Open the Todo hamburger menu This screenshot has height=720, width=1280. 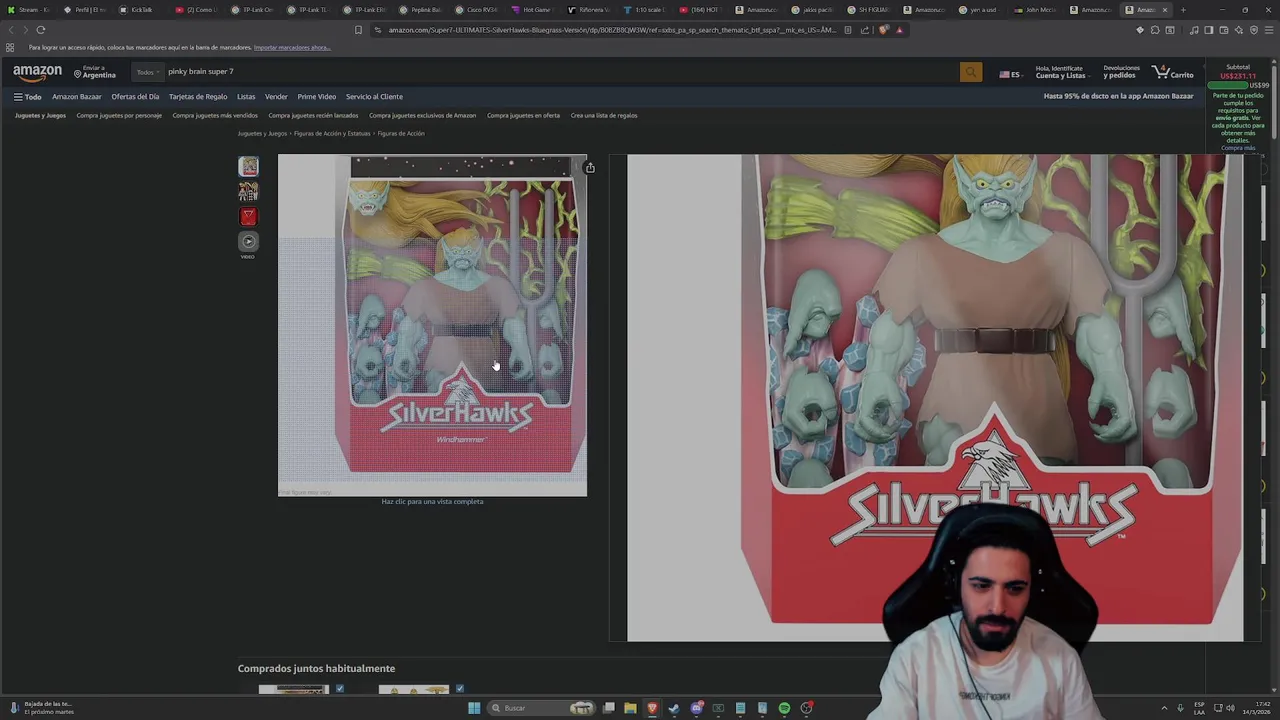tap(27, 97)
